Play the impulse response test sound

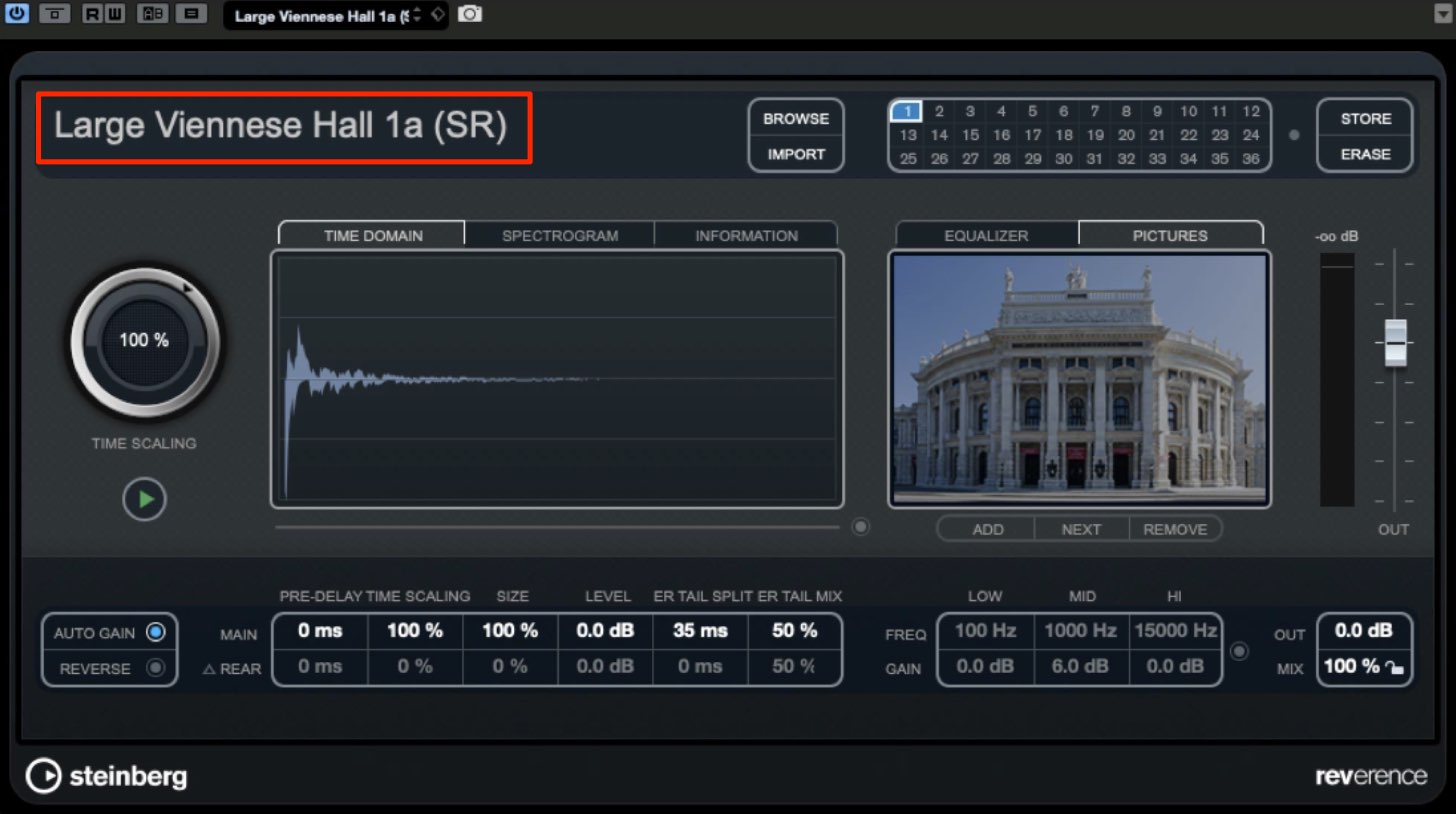145,500
